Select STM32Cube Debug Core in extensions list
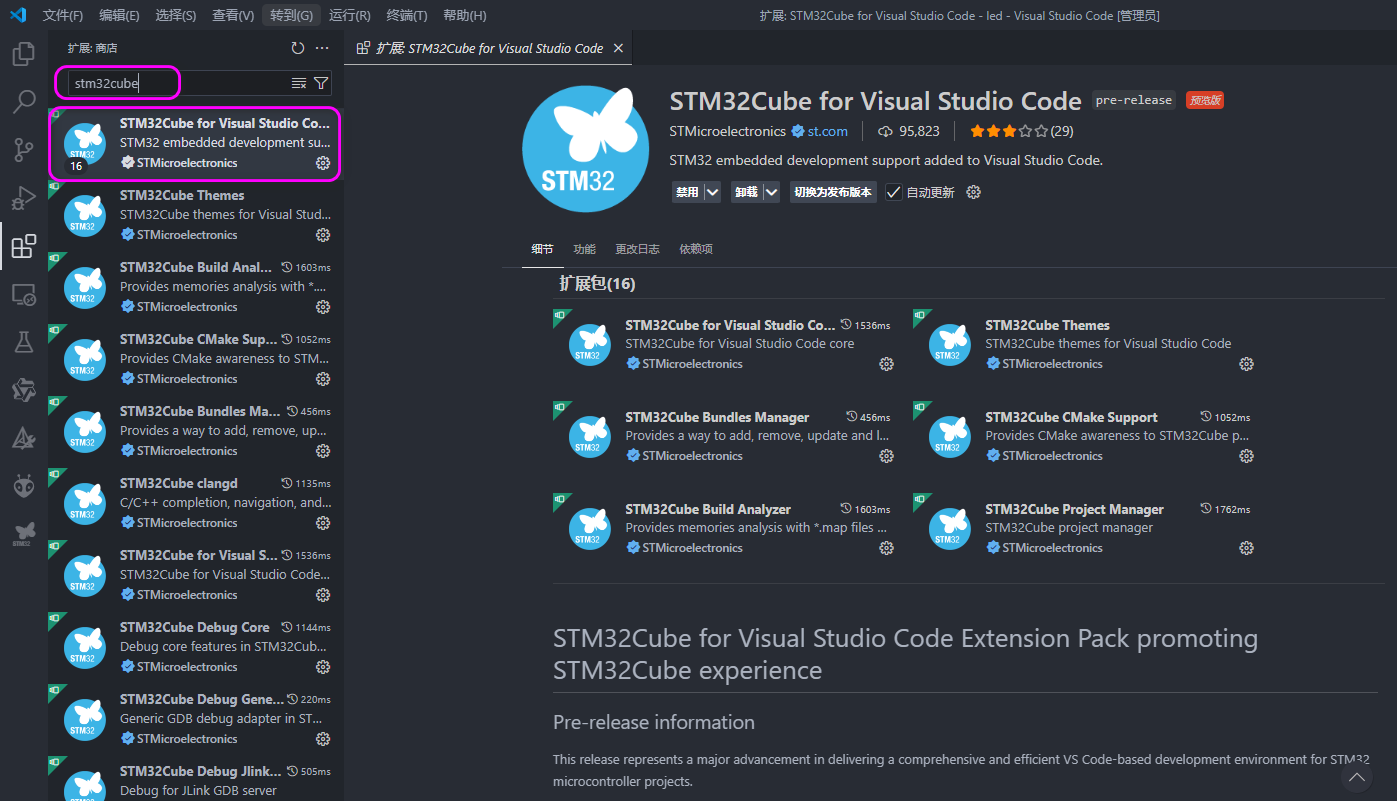Image resolution: width=1397 pixels, height=801 pixels. [196, 647]
